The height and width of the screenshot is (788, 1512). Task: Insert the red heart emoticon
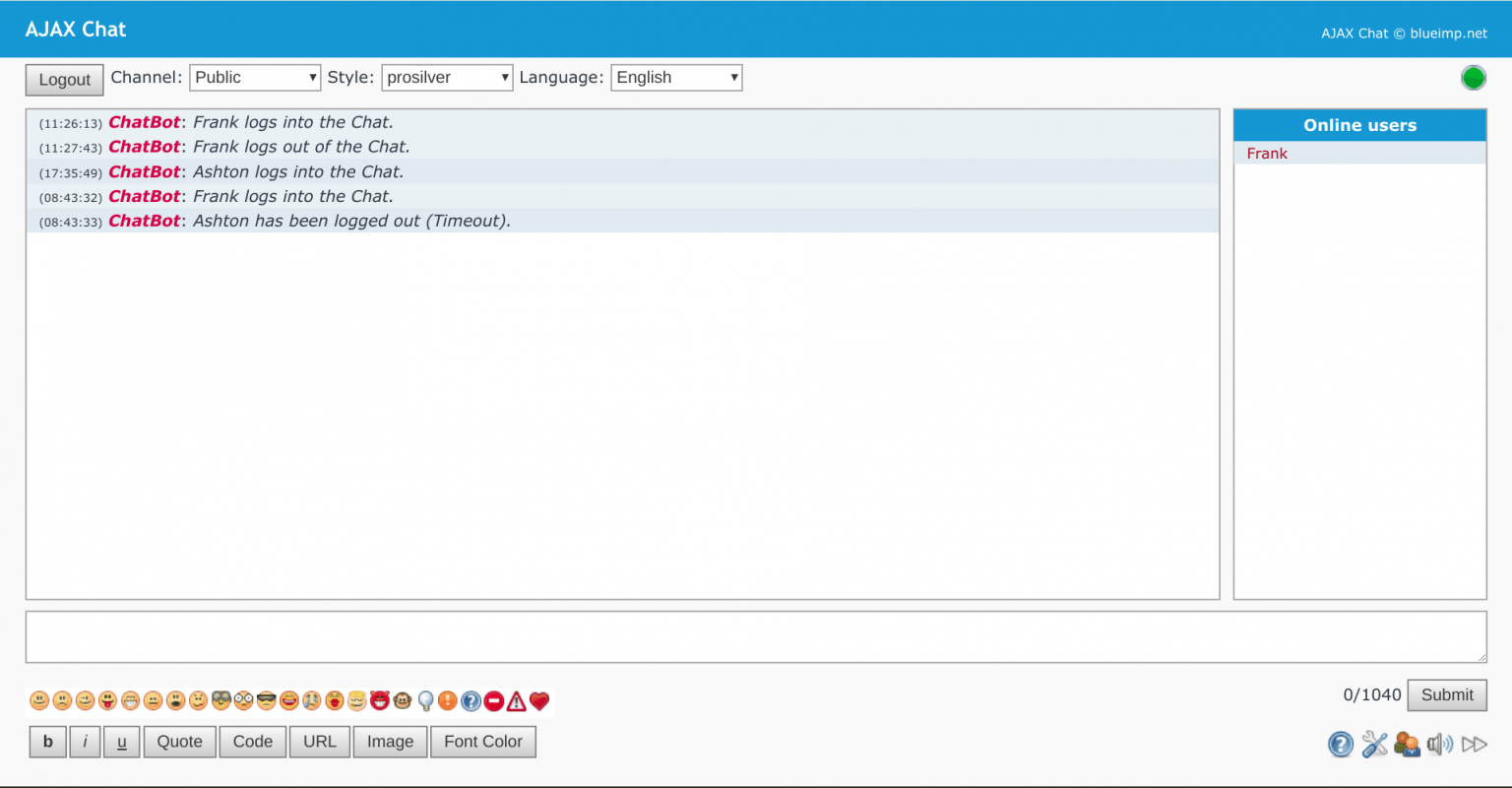point(538,701)
